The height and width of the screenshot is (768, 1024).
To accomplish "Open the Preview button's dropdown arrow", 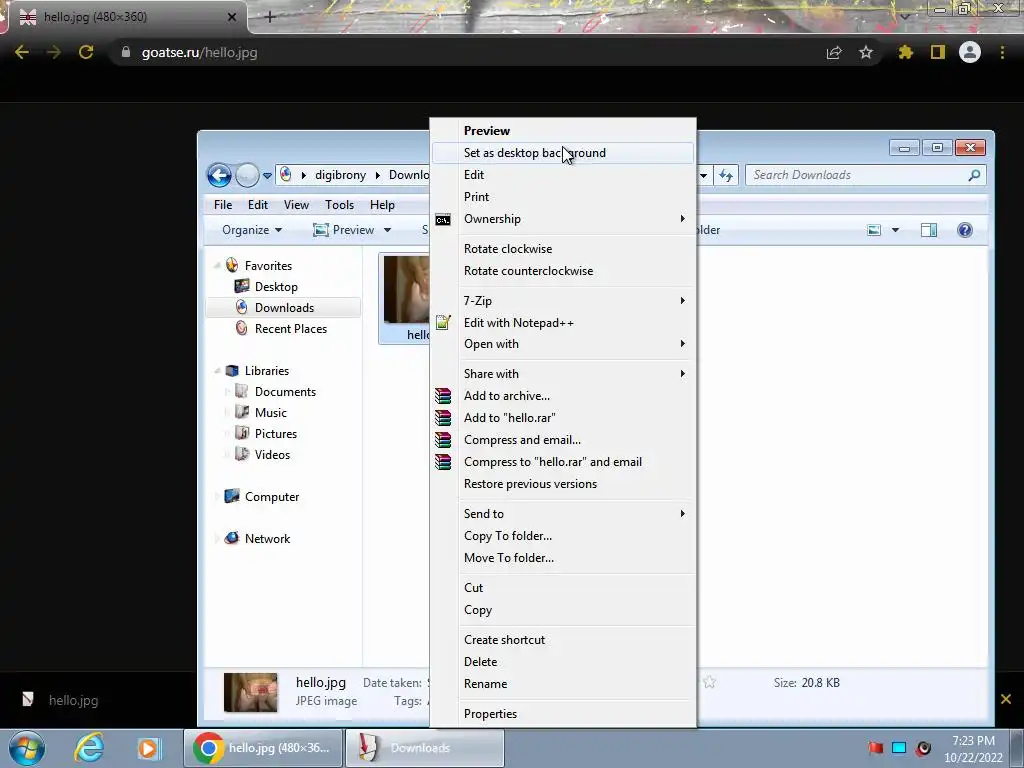I will coord(387,230).
